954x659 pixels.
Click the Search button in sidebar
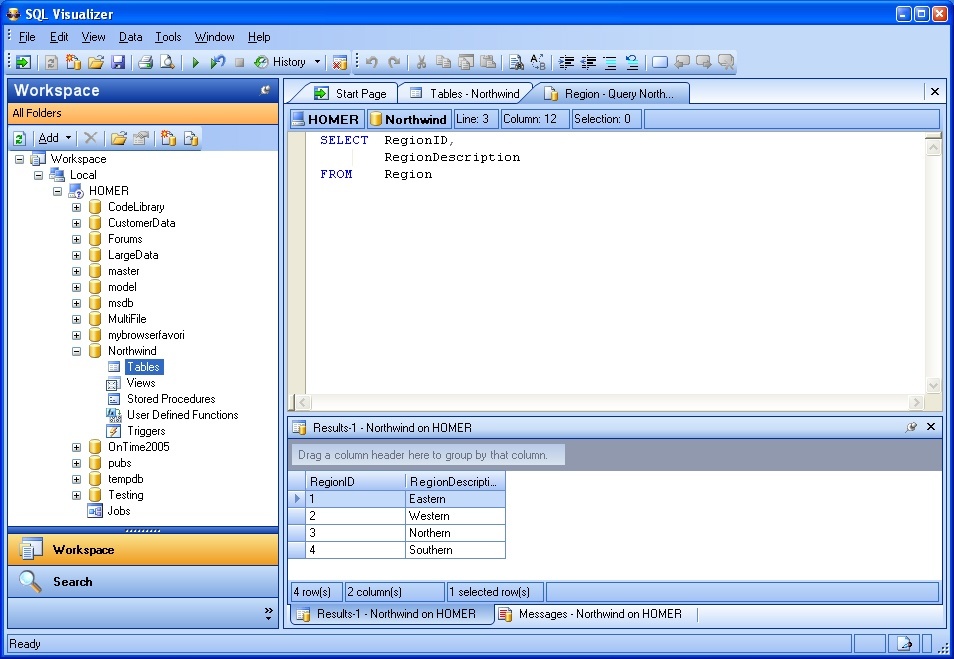[72, 581]
